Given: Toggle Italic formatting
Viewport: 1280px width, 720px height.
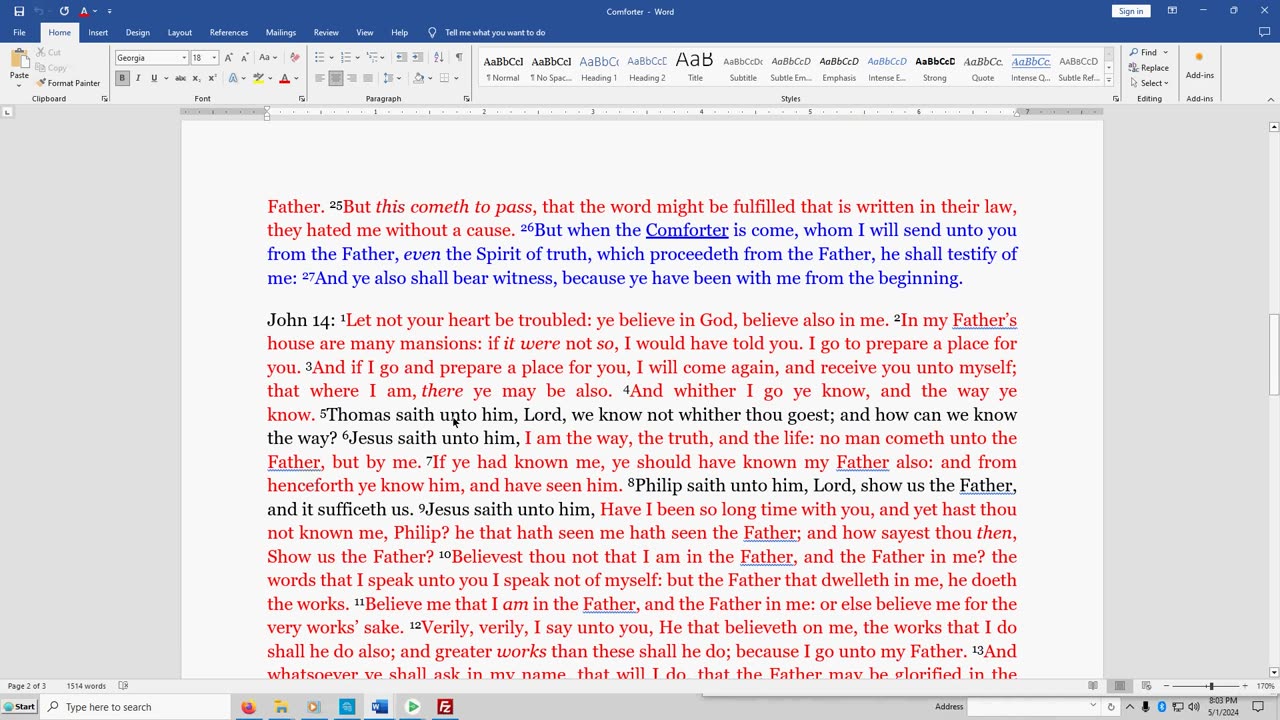Looking at the screenshot, I should coord(138,78).
